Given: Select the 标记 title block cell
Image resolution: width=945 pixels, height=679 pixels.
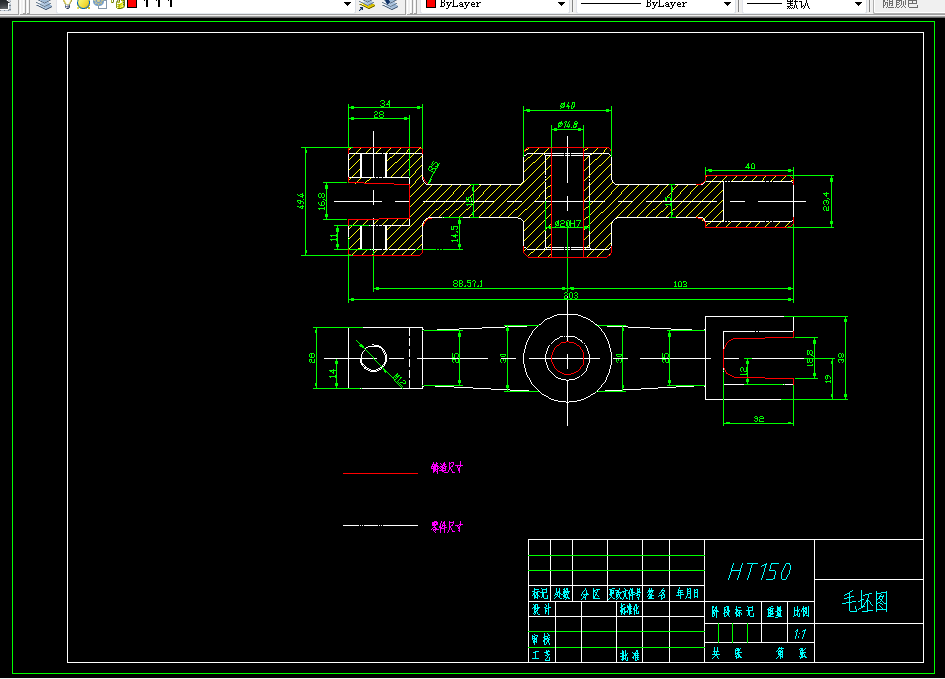Looking at the screenshot, I should [539, 594].
